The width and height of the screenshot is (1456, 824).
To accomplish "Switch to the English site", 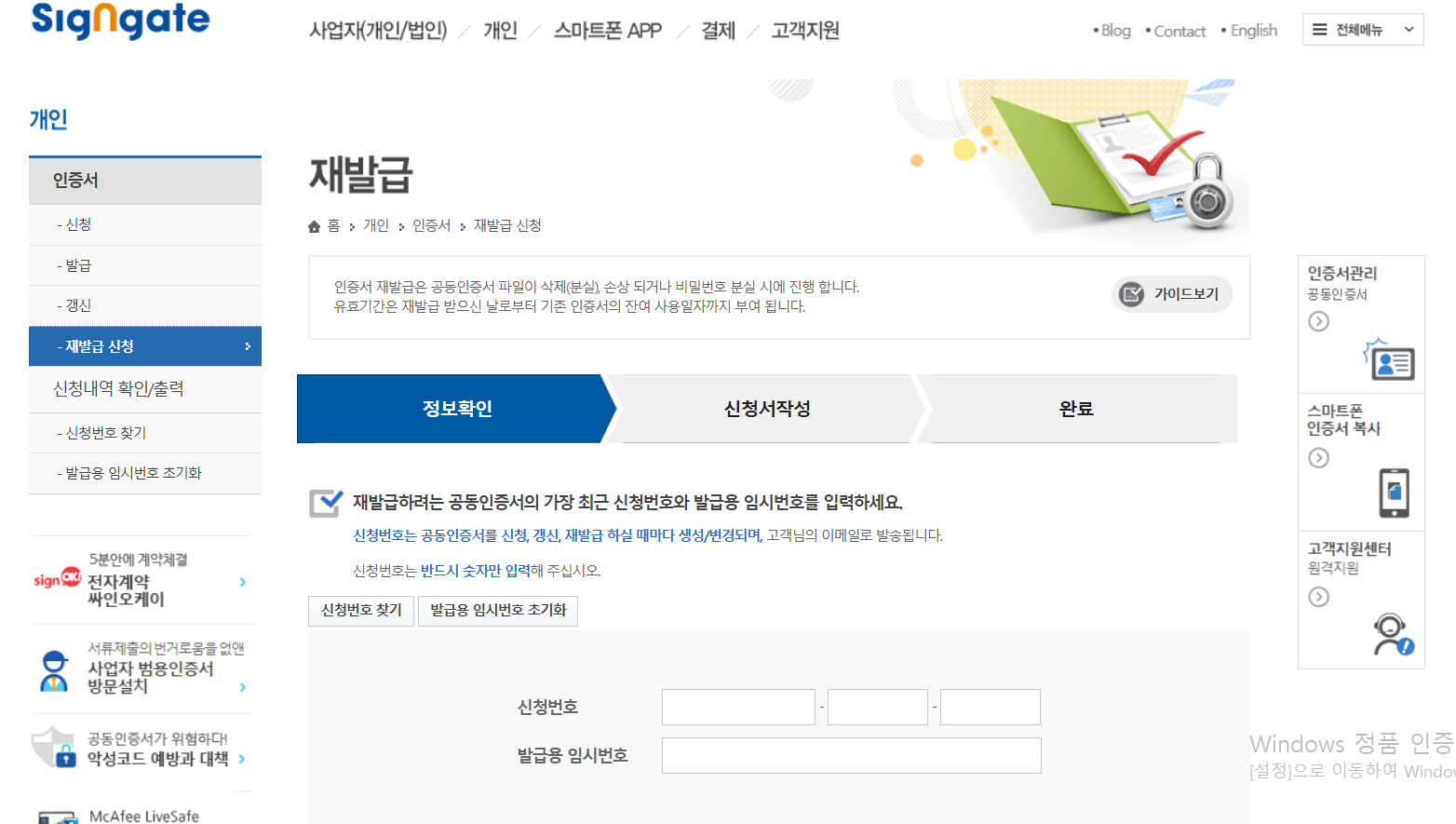I will (x=1253, y=31).
